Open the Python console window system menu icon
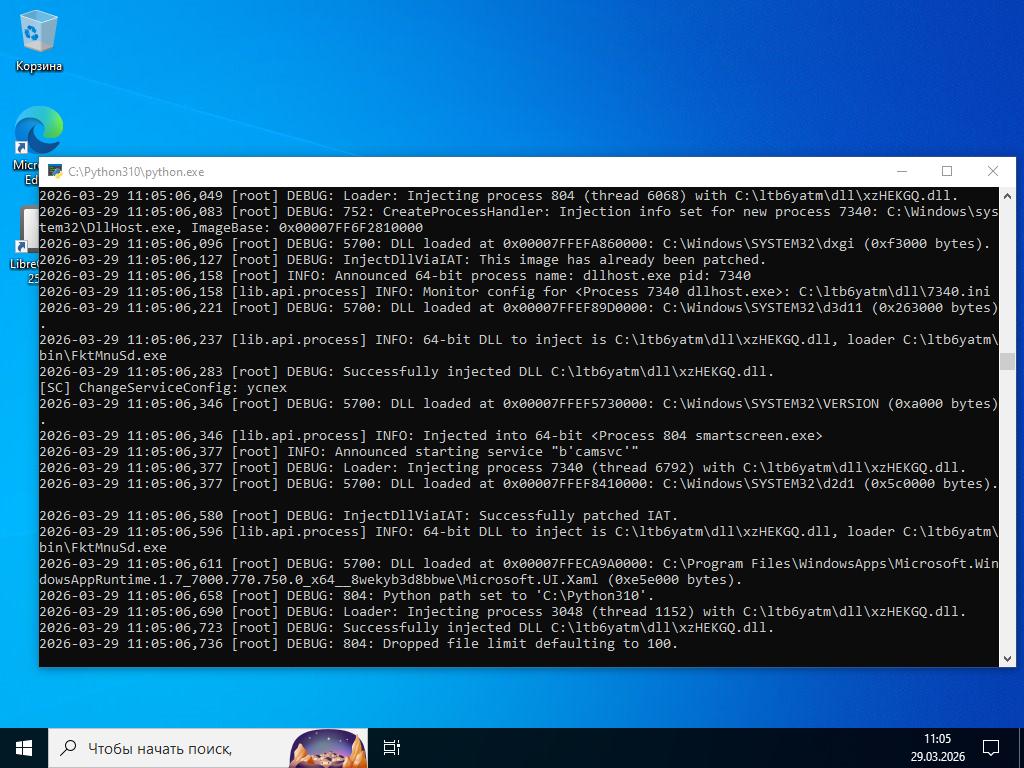Image resolution: width=1024 pixels, height=768 pixels. pos(54,172)
